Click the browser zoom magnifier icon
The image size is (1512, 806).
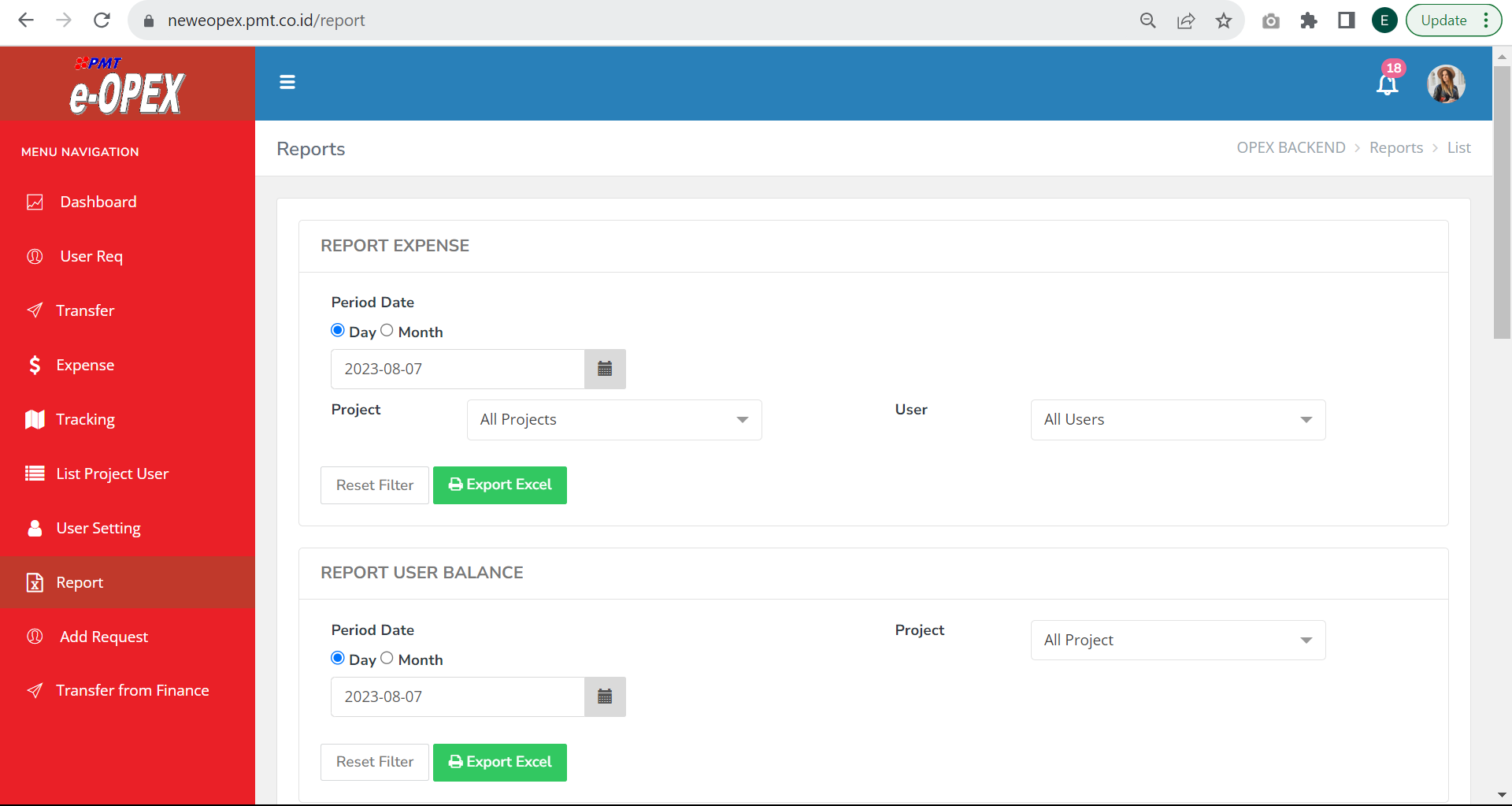1147,20
